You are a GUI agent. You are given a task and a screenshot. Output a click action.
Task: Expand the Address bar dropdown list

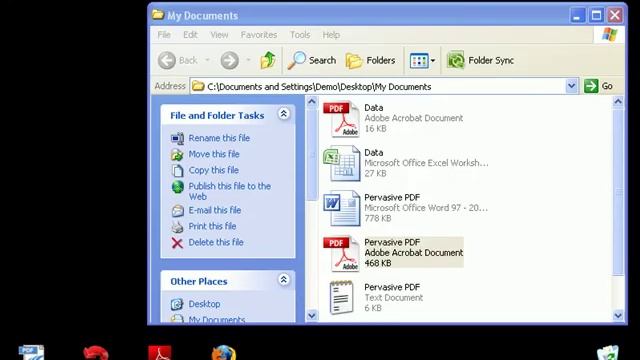pos(571,86)
